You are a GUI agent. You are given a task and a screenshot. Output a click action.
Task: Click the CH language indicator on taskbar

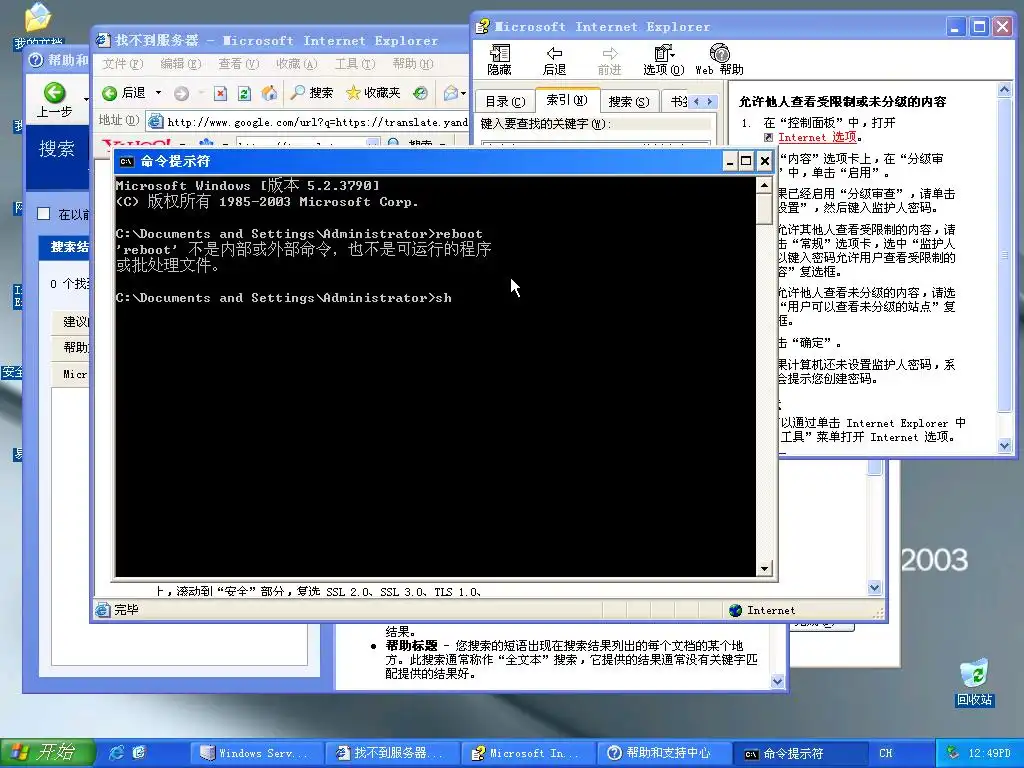pyautogui.click(x=886, y=753)
